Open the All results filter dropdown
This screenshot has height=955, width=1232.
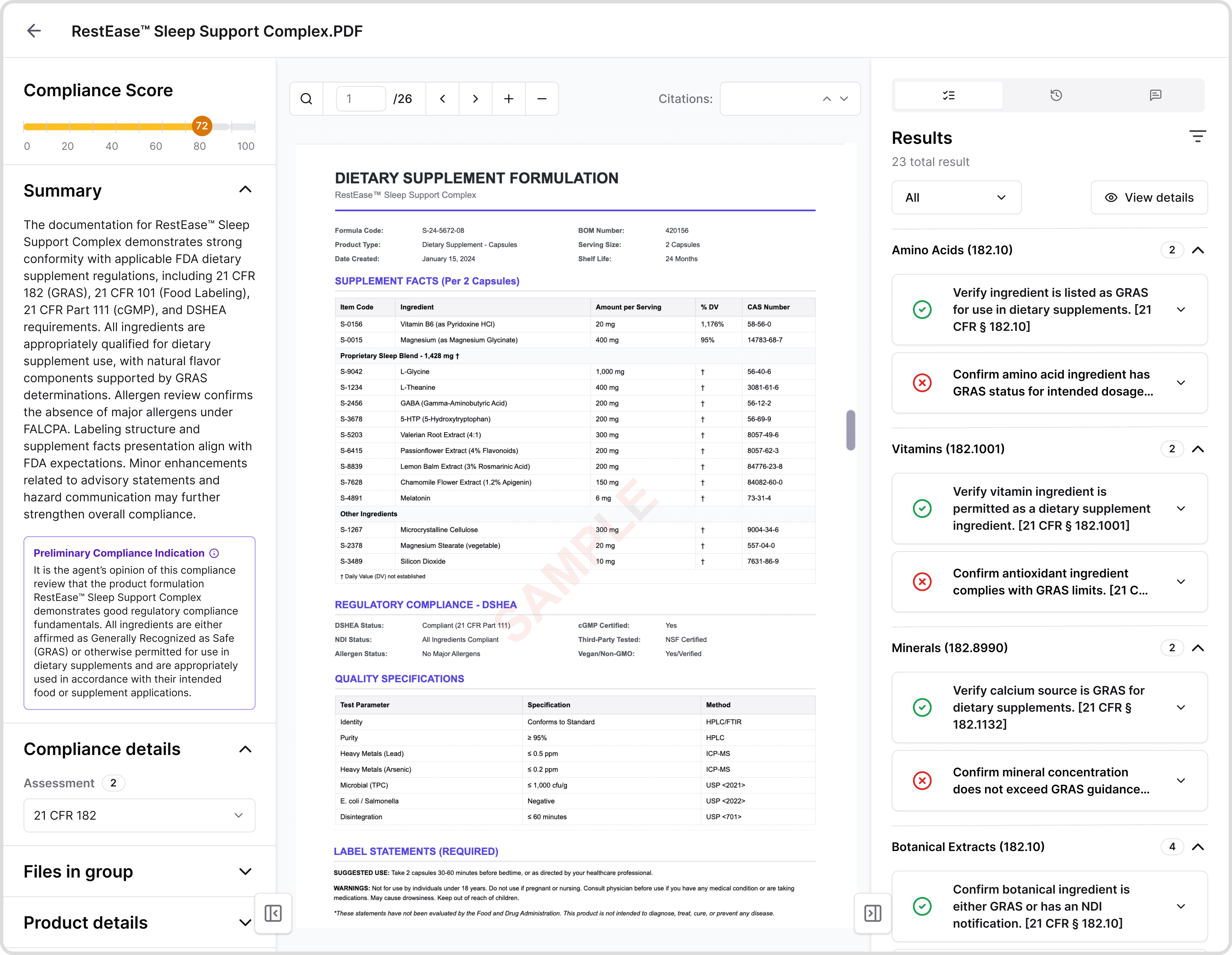pyautogui.click(x=956, y=197)
